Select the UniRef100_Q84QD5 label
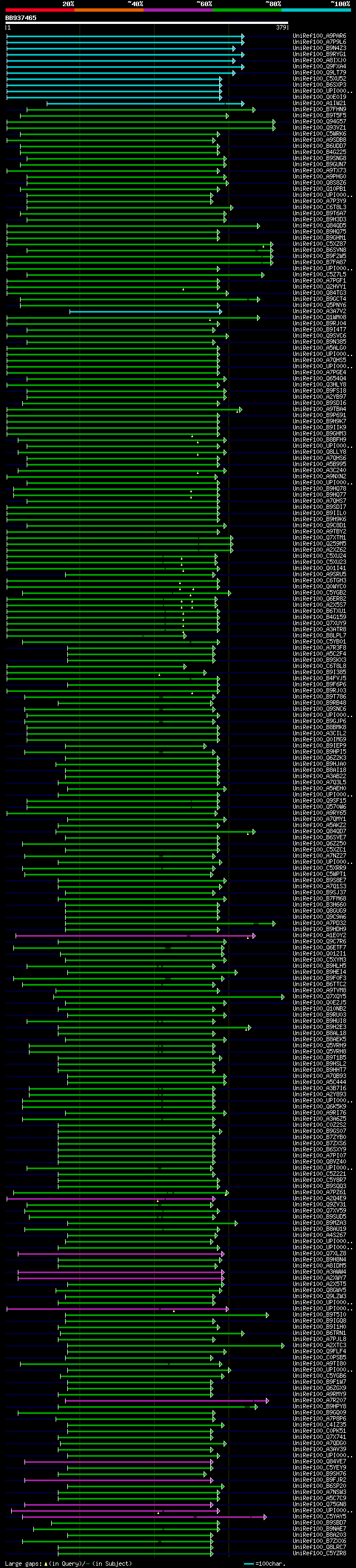This screenshot has height=1568, width=356. [x=319, y=226]
